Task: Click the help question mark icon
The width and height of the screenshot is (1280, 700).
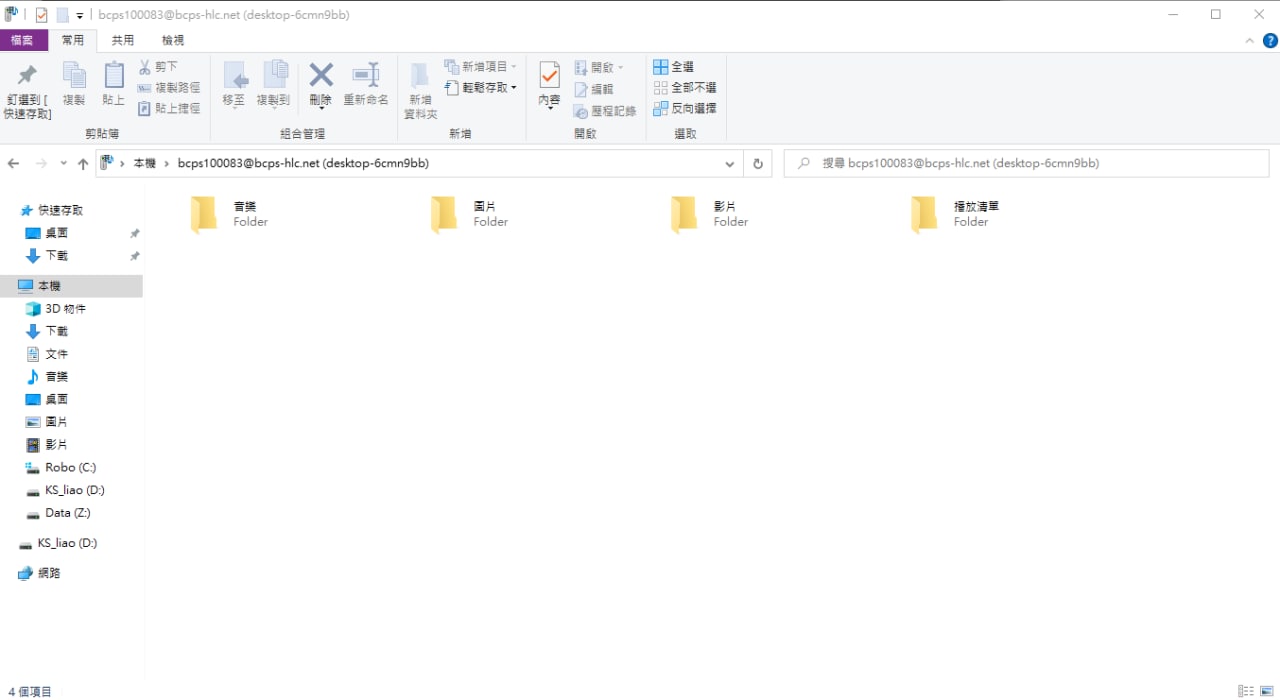Action: [1270, 41]
